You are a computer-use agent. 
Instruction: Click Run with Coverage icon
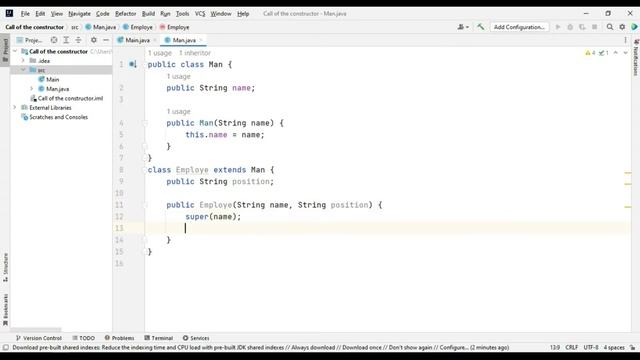(582, 27)
